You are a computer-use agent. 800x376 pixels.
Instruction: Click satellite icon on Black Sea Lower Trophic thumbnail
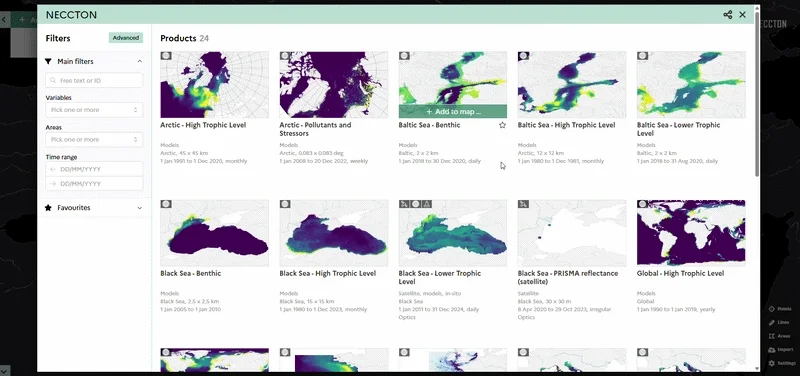click(404, 204)
